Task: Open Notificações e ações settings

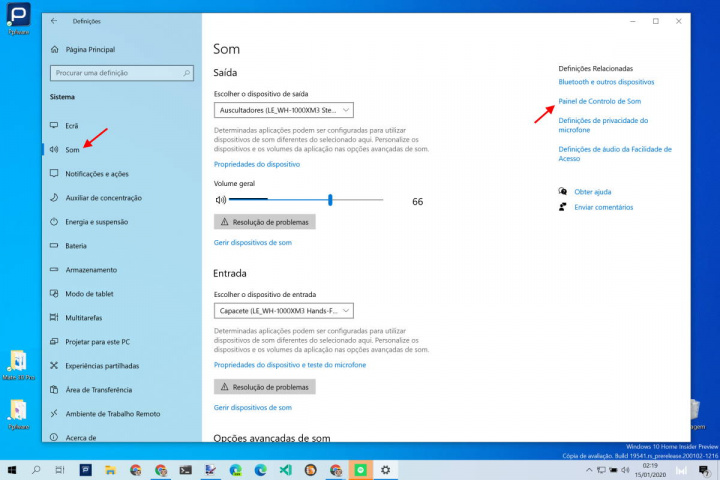Action: [x=96, y=174]
